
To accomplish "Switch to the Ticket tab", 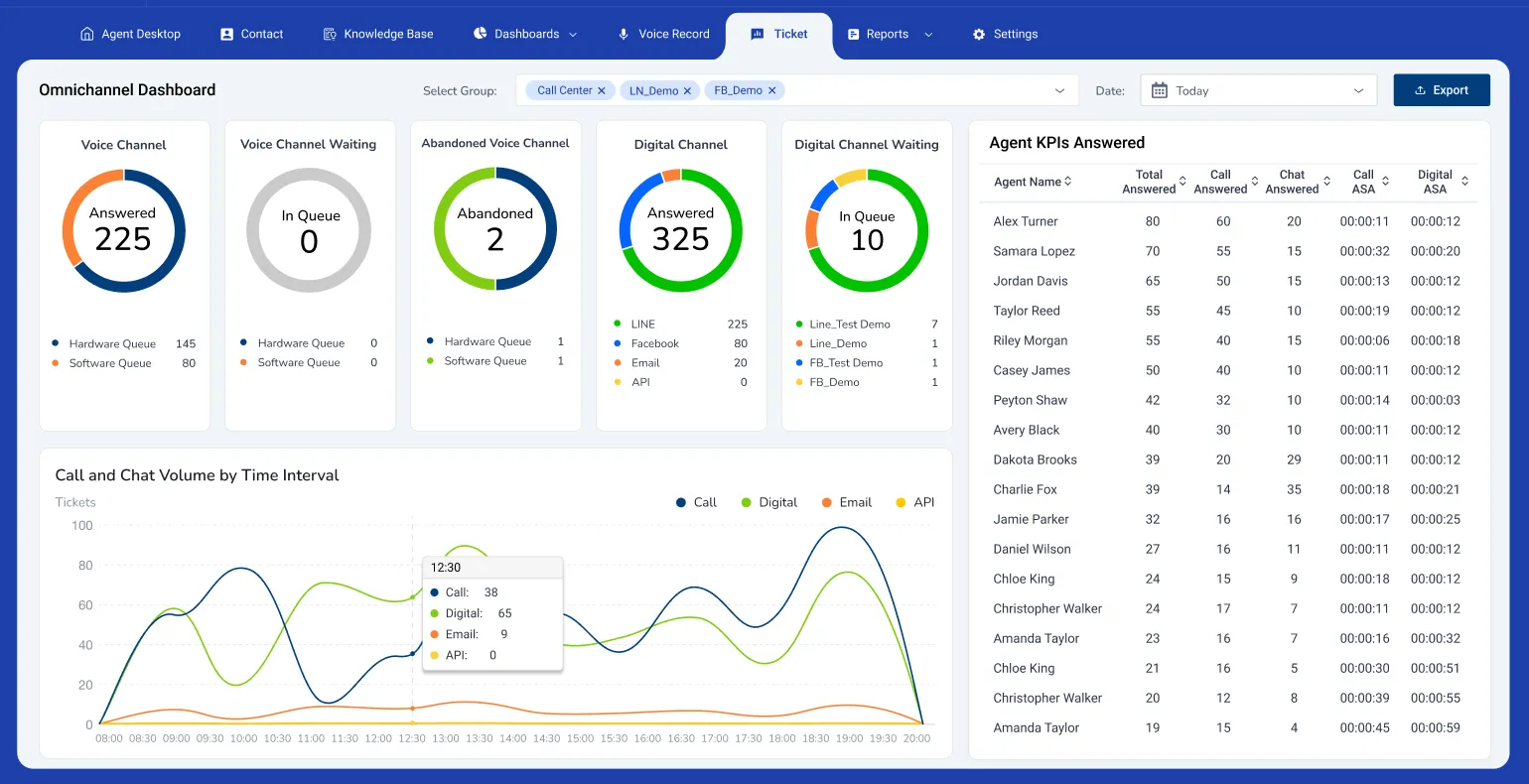I will (x=779, y=33).
